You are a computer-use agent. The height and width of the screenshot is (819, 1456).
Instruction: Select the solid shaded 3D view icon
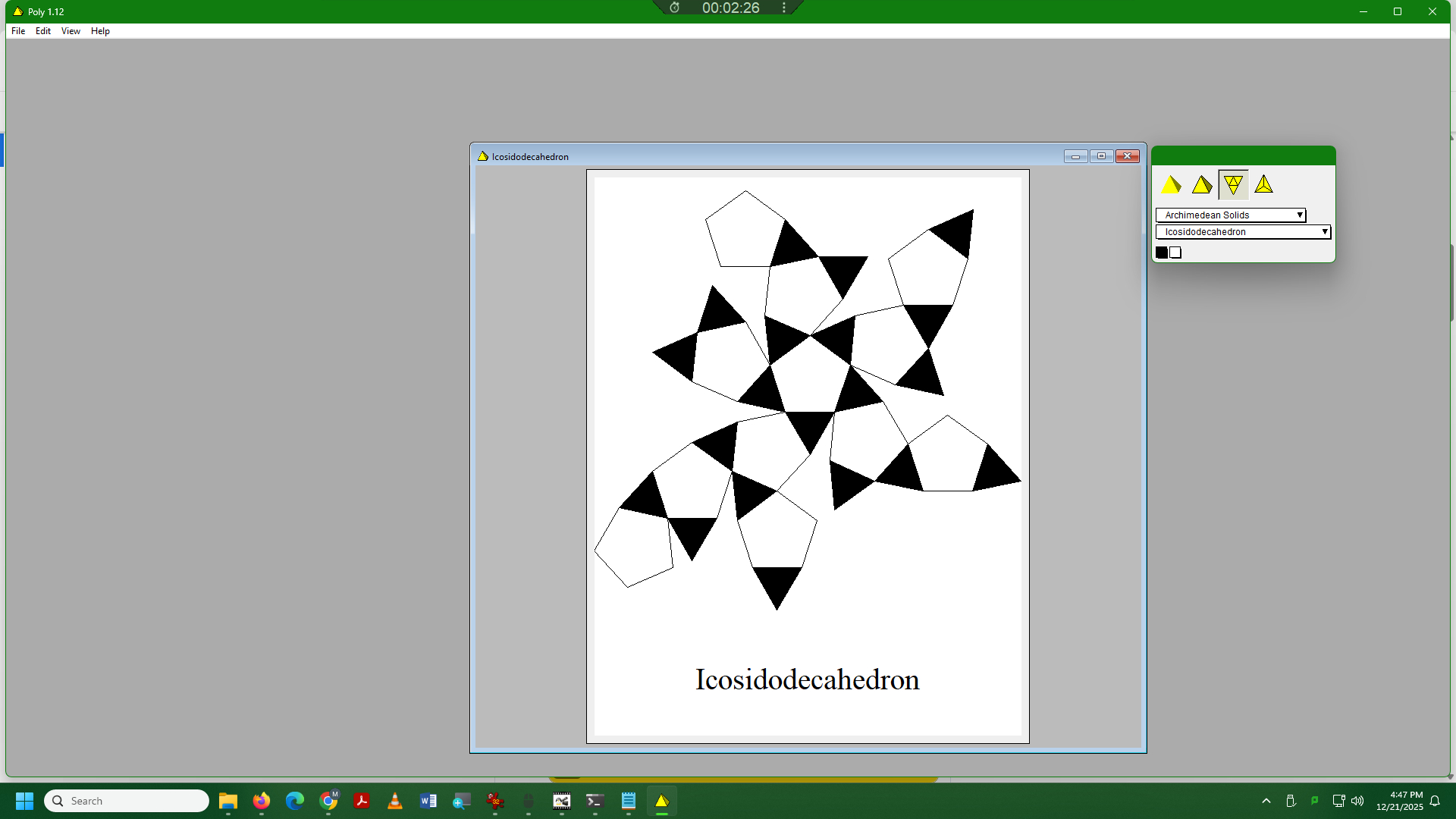[1172, 184]
